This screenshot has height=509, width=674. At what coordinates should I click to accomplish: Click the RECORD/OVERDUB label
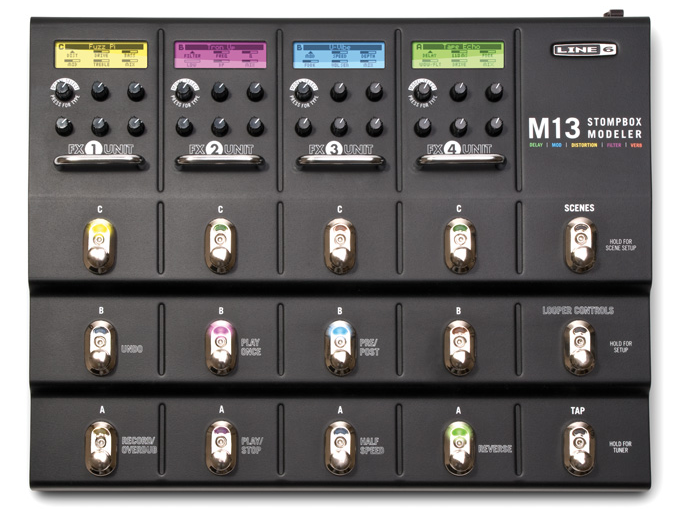tap(139, 445)
